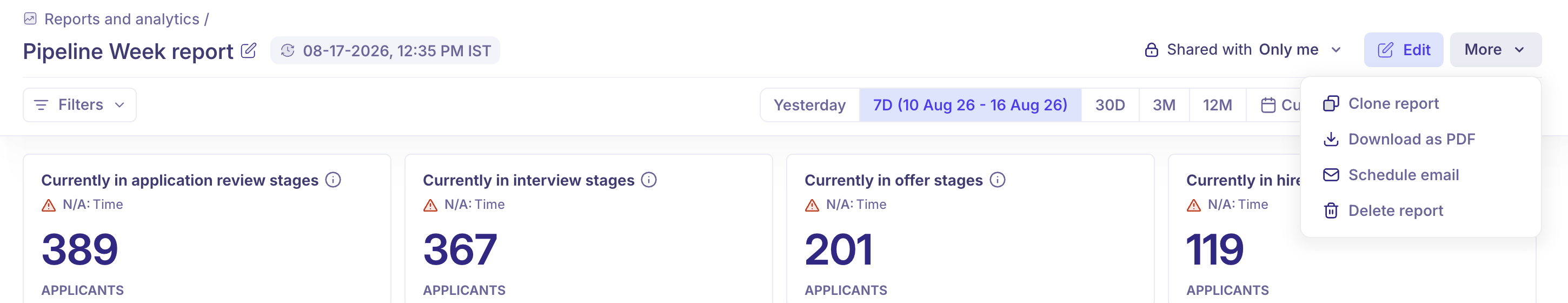The width and height of the screenshot is (1568, 303).
Task: Open info icon for offer stages card
Action: 997,180
